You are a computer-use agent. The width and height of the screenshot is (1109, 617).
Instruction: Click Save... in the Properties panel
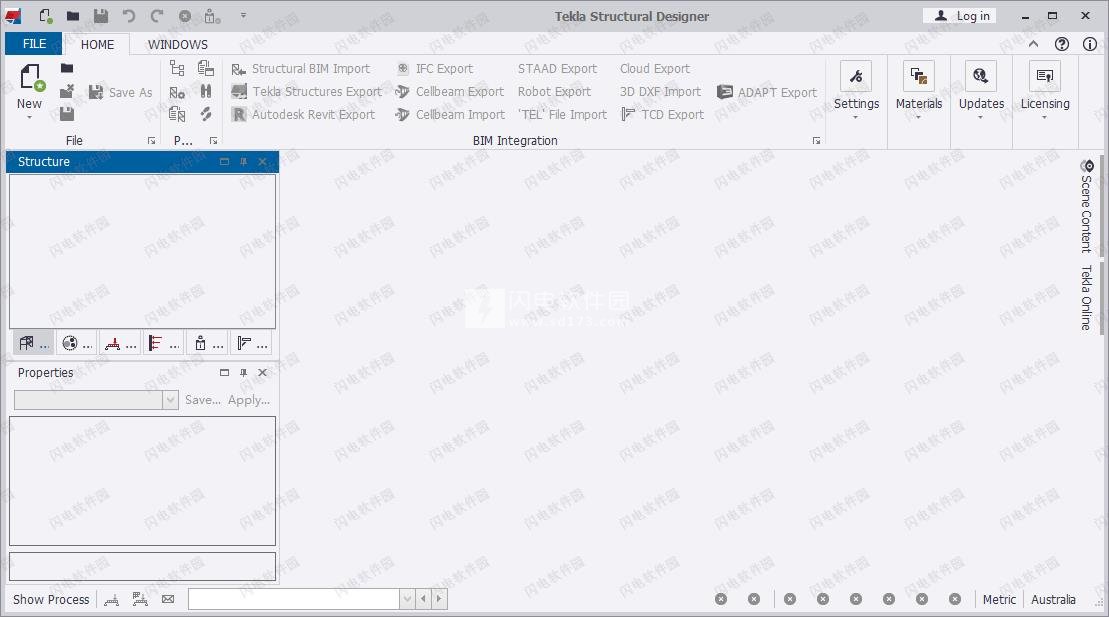(x=203, y=400)
